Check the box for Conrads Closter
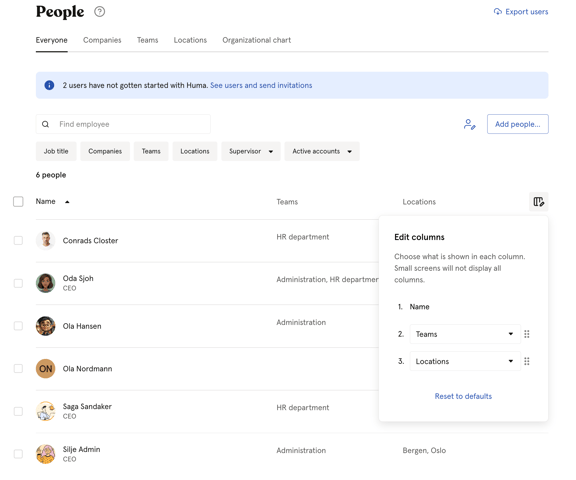The image size is (576, 480). 18,241
